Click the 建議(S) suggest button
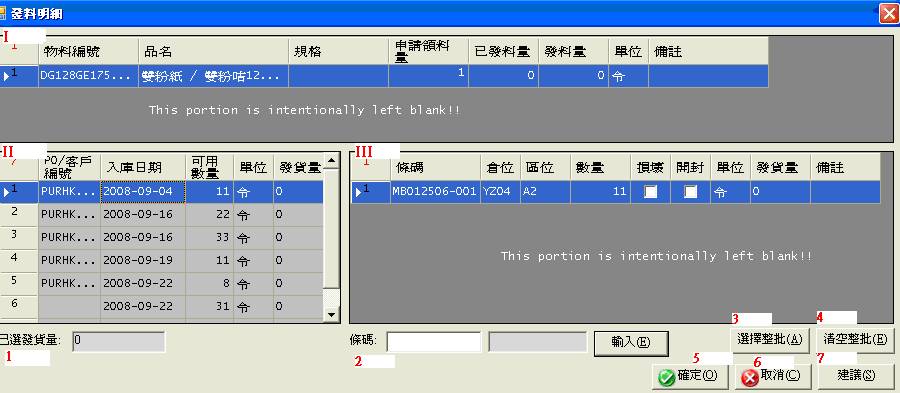The height and width of the screenshot is (393, 900). point(856,376)
